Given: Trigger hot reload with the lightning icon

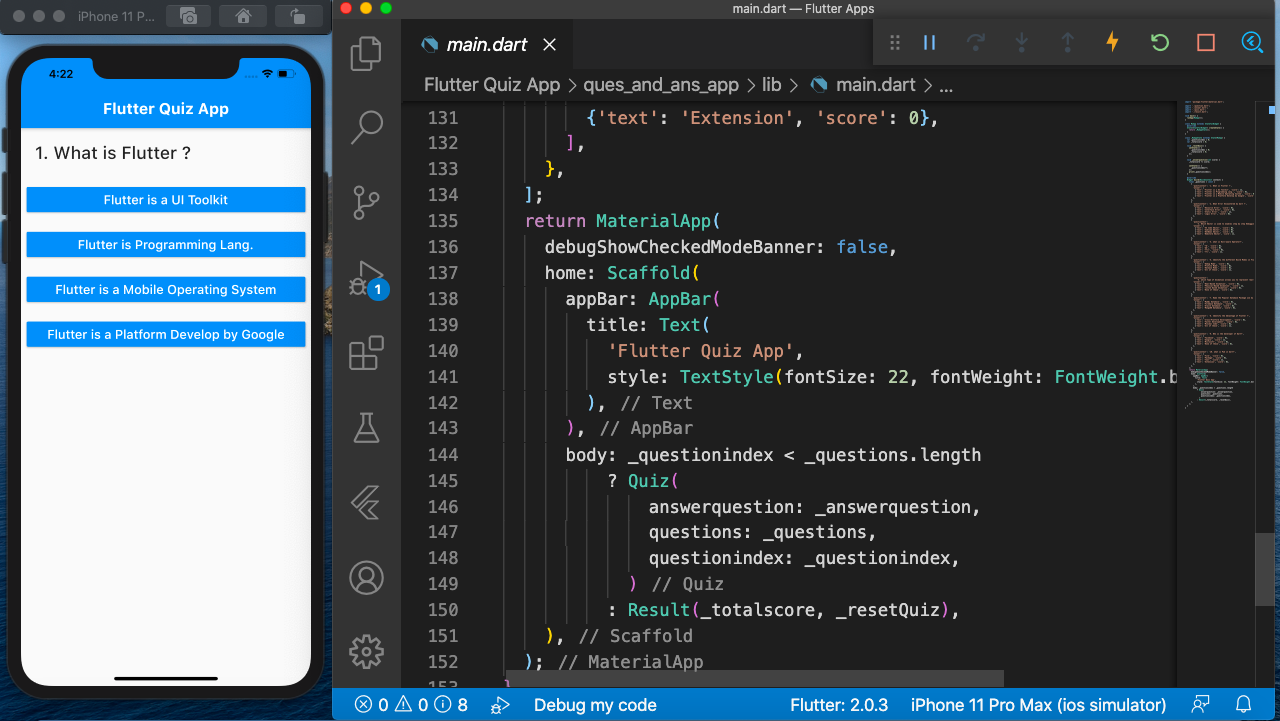Looking at the screenshot, I should tap(1112, 42).
